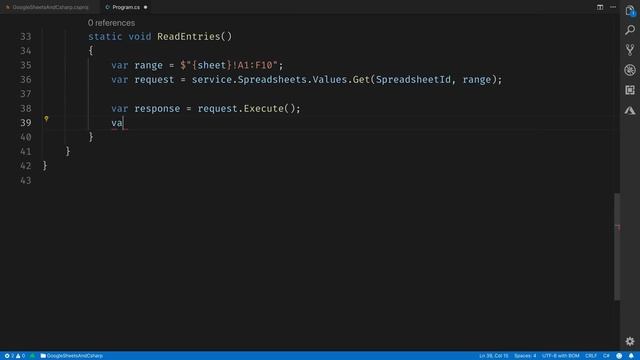Click the sheet variable in the range string
Image resolution: width=640 pixels, height=360 pixels.
click(211, 65)
